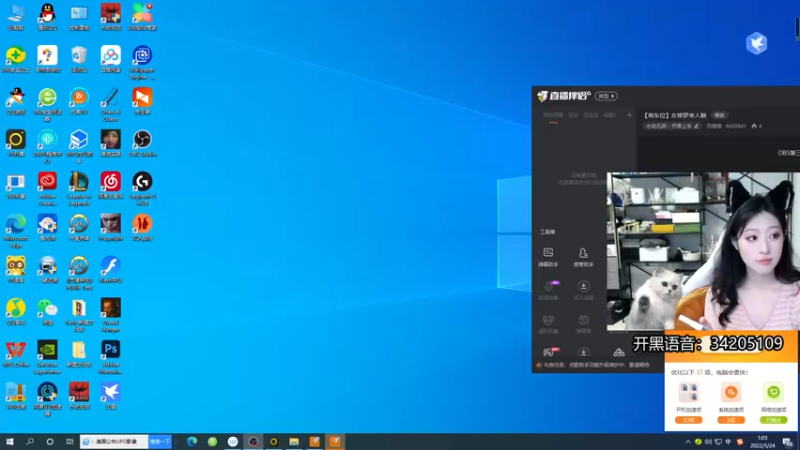The width and height of the screenshot is (800, 450).
Task: Launch Wallpaper Engine desktop shortcut
Action: coord(142,62)
